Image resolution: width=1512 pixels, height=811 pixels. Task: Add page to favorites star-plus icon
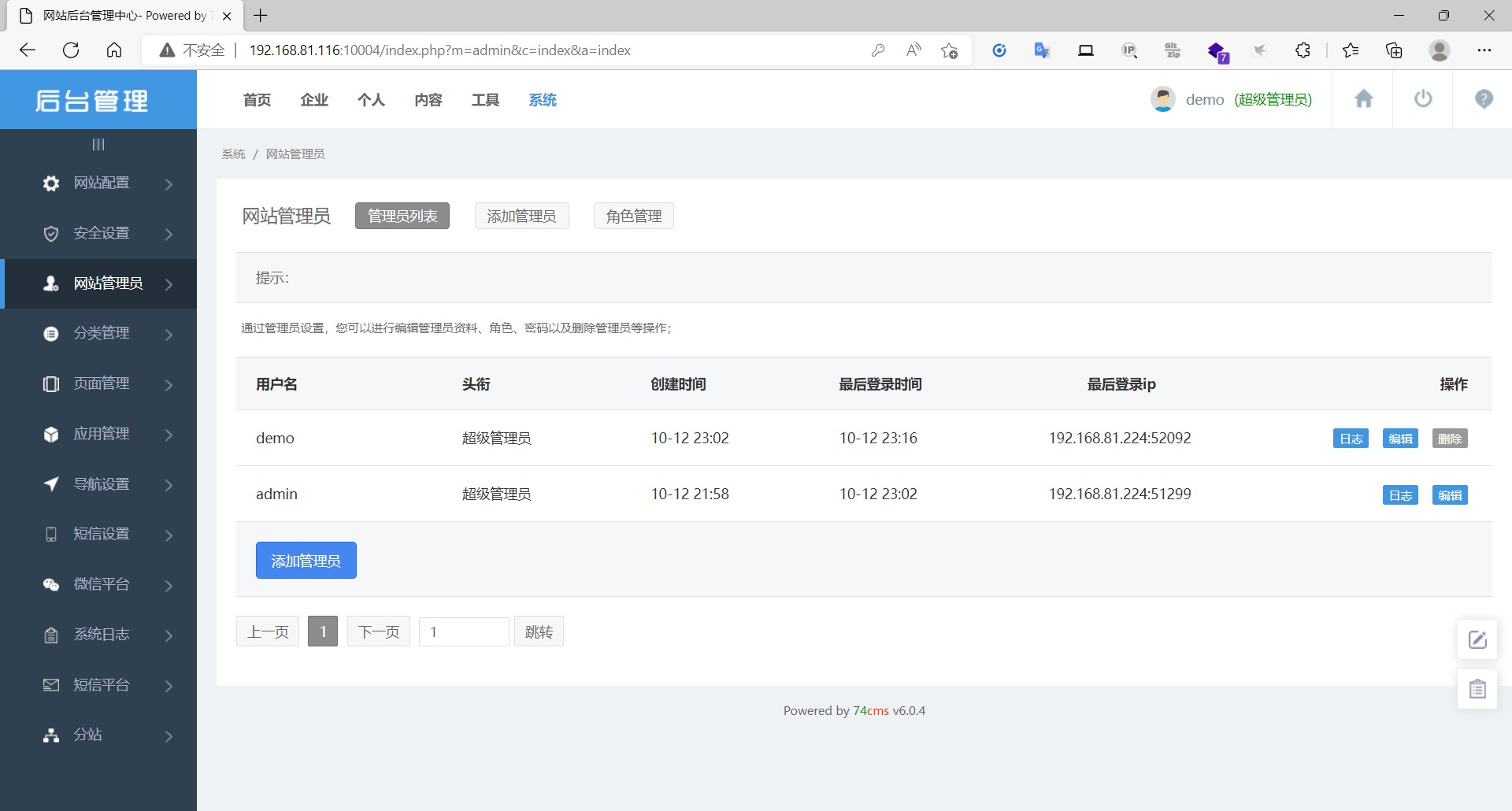950,50
